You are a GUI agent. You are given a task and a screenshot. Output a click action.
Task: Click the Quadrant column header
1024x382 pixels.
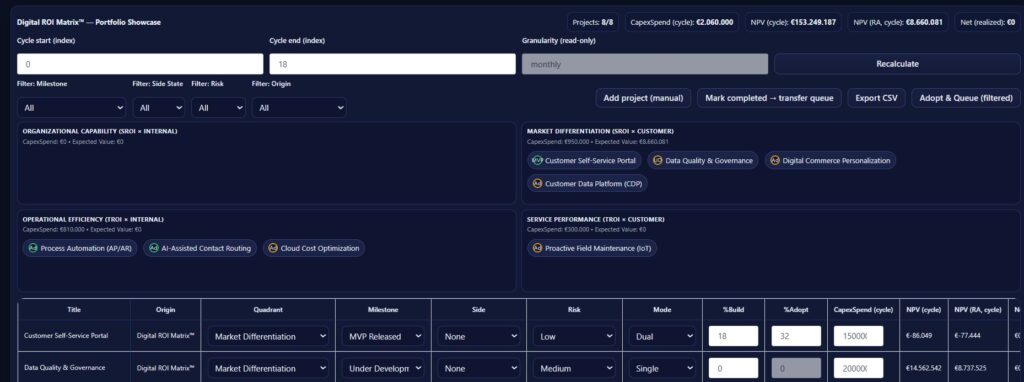[268, 310]
